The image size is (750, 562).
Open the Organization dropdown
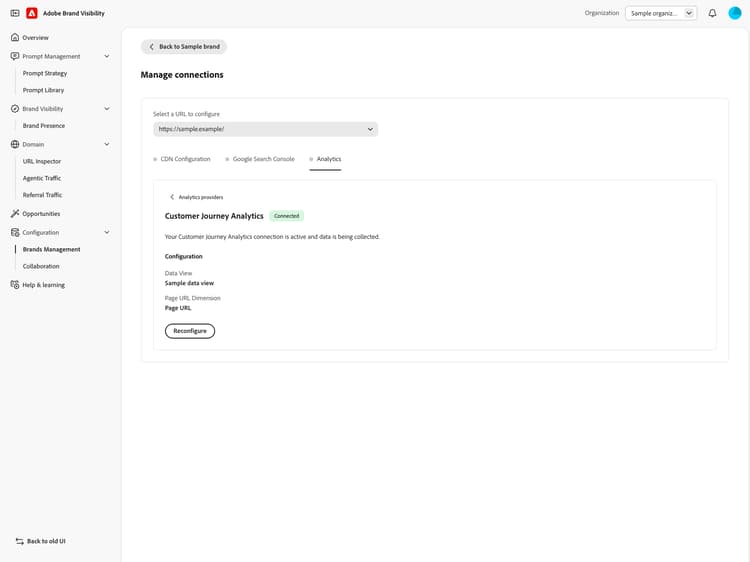click(x=661, y=13)
